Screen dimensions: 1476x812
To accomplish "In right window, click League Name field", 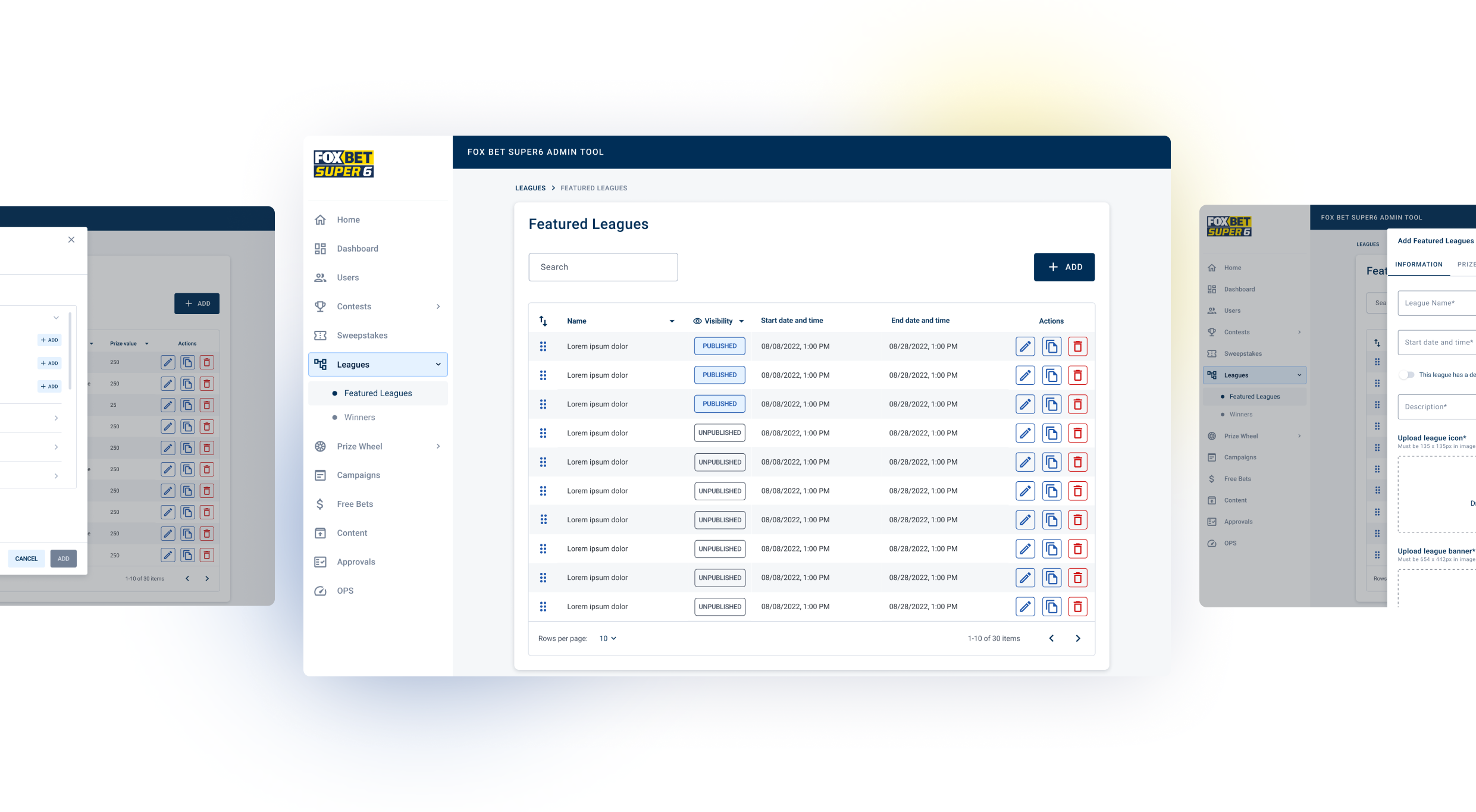I will (x=1437, y=303).
